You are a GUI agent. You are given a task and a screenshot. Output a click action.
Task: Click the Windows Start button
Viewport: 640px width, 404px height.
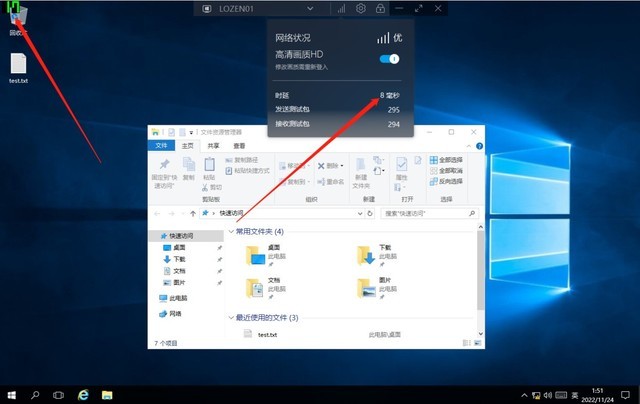click(11, 394)
